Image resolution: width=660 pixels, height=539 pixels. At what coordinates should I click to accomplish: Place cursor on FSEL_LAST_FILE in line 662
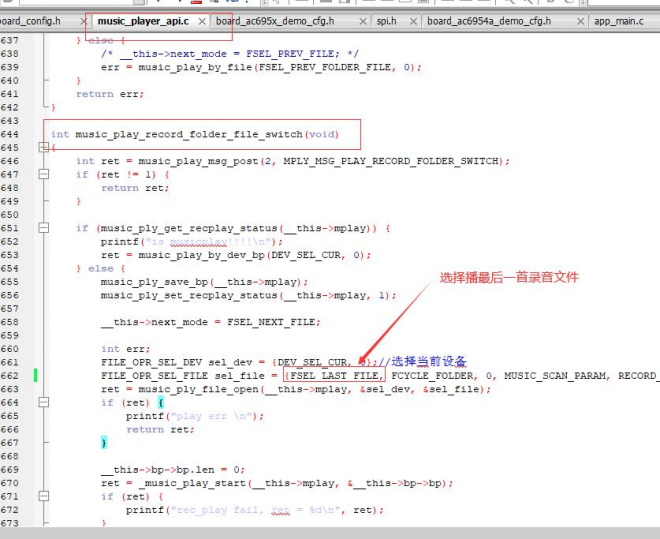click(x=334, y=375)
